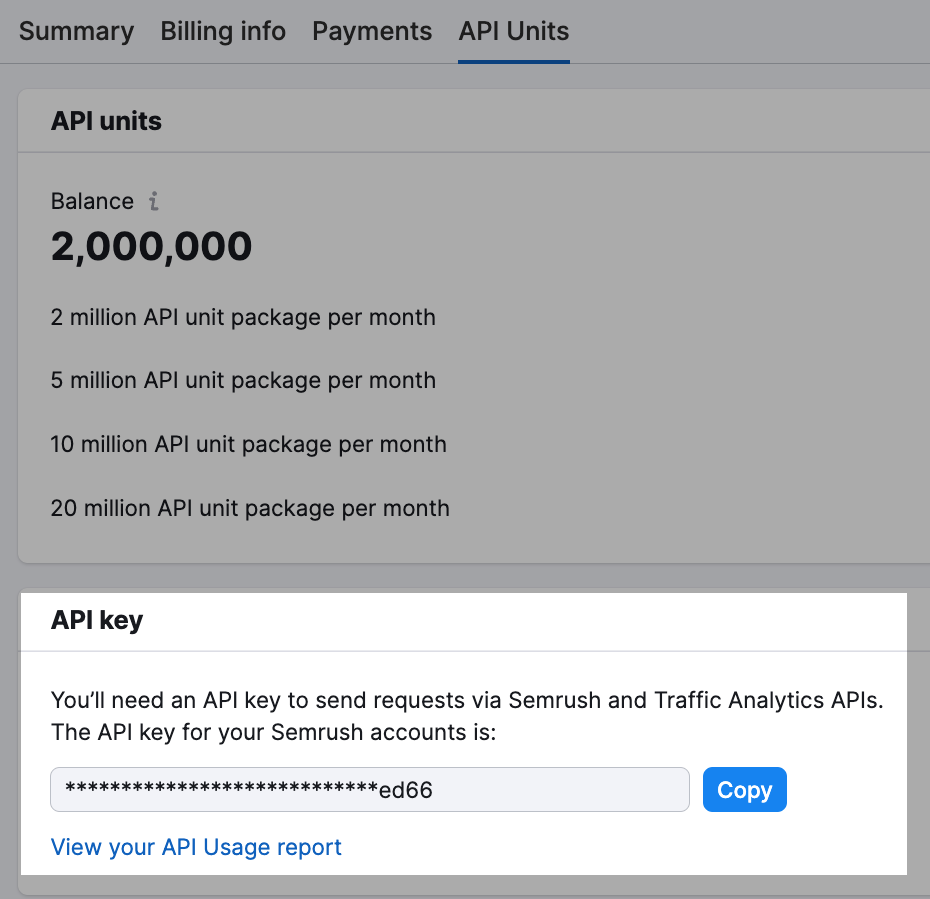Switch to the Billing info tab
The height and width of the screenshot is (899, 930).
pos(222,31)
